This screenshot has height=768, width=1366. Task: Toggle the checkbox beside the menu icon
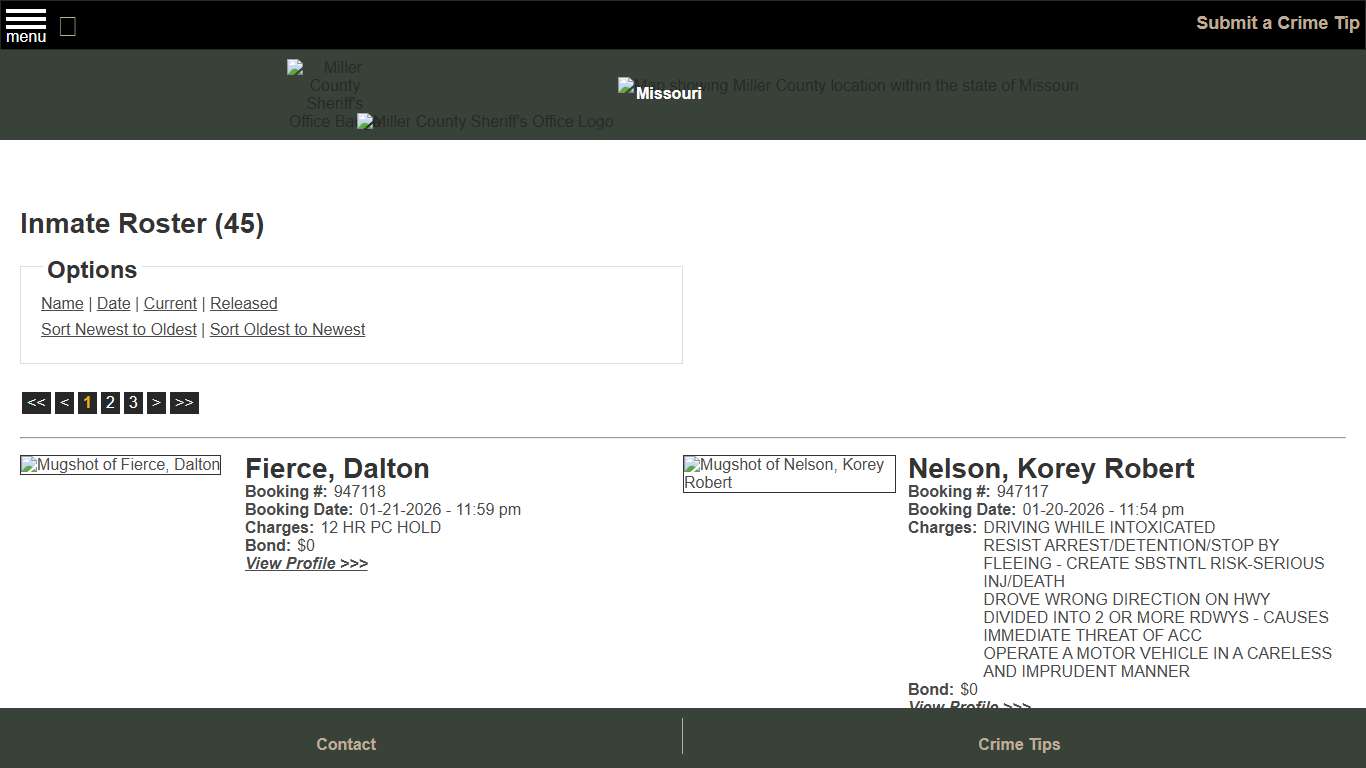click(x=67, y=27)
